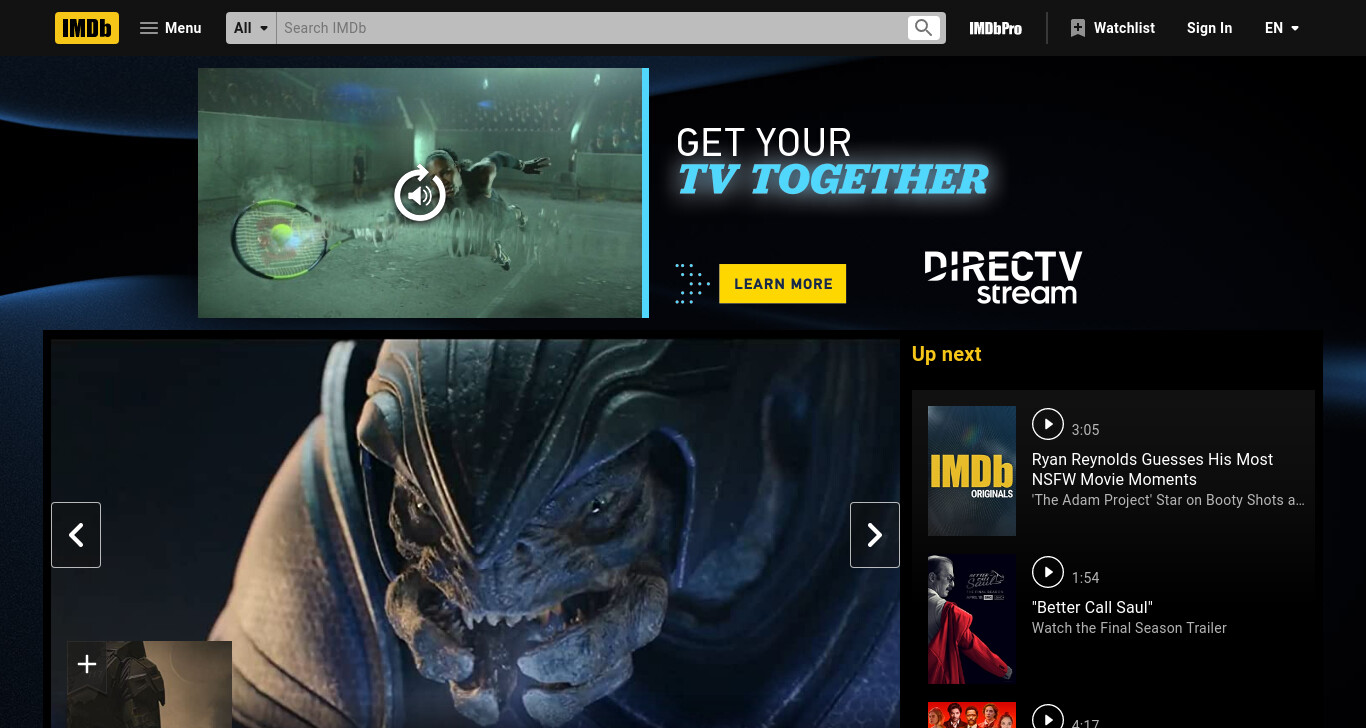The image size is (1366, 728).
Task: Open the IMDb Originals thumbnail
Action: 972,471
